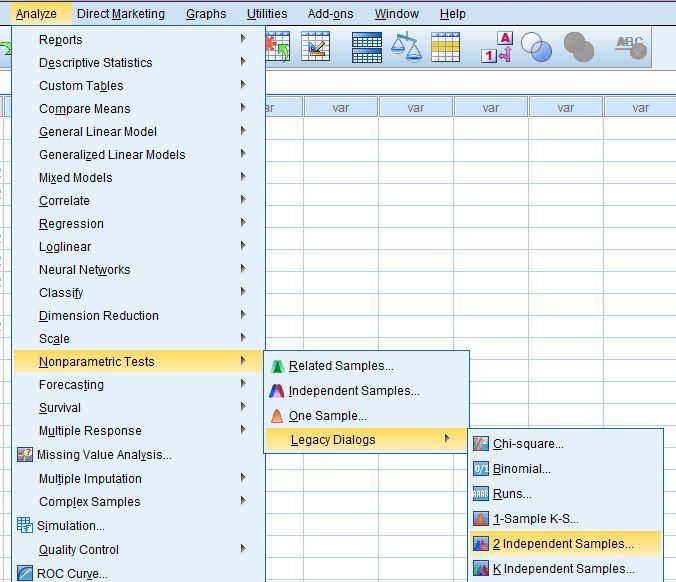The width and height of the screenshot is (676, 582).
Task: Click the Related Samples green icon
Action: [x=277, y=366]
